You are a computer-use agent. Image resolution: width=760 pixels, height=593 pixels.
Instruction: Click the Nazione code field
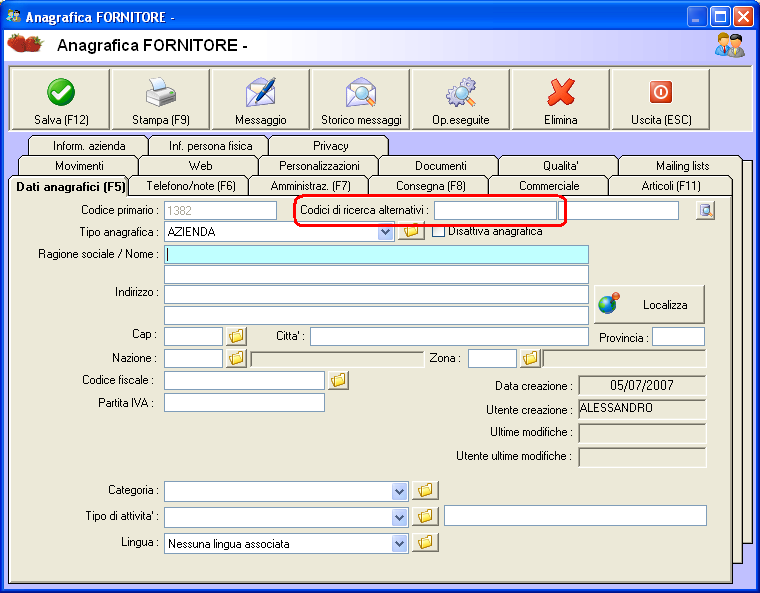[x=193, y=358]
